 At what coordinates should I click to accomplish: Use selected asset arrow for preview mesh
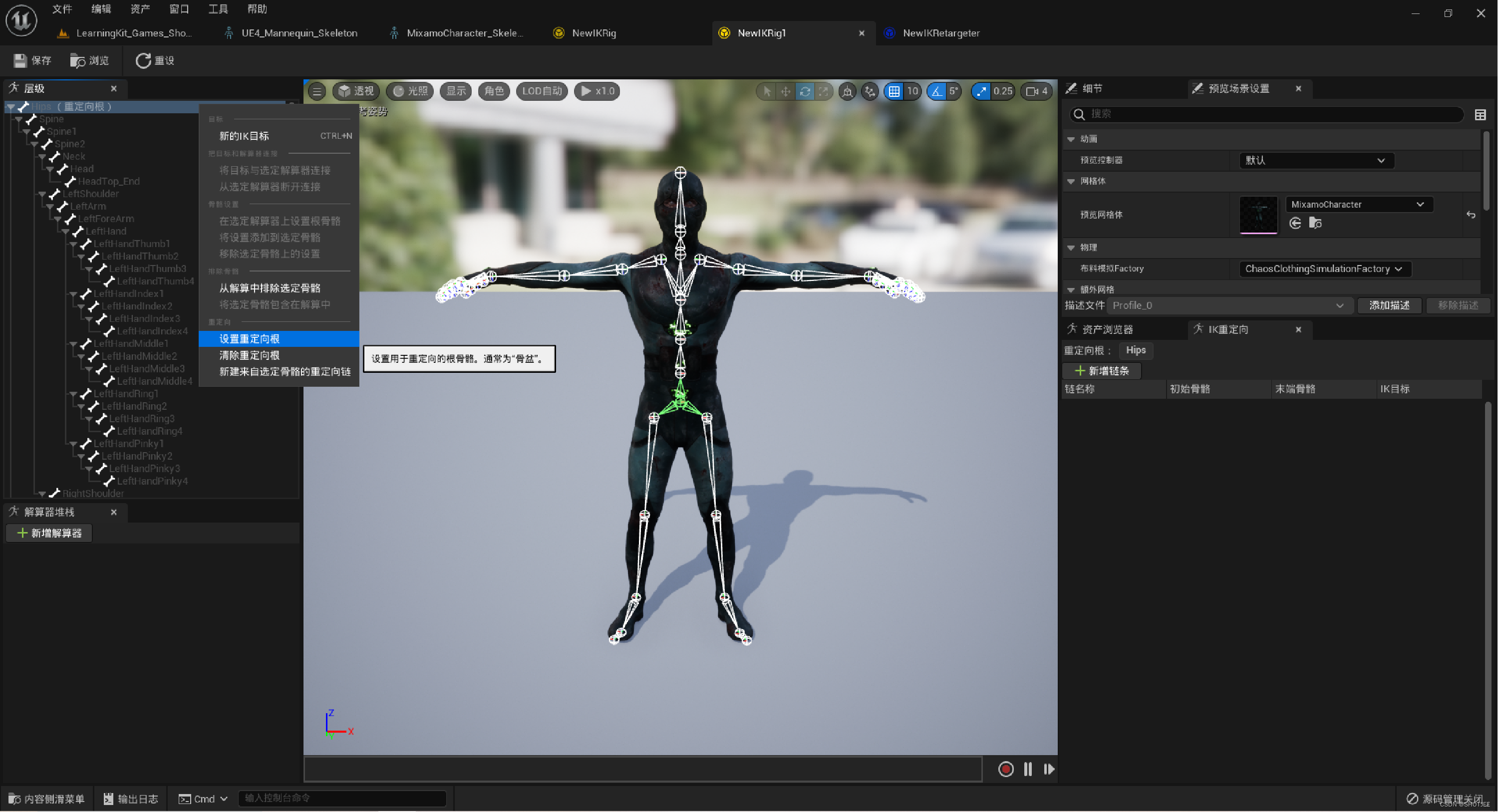pos(1295,223)
